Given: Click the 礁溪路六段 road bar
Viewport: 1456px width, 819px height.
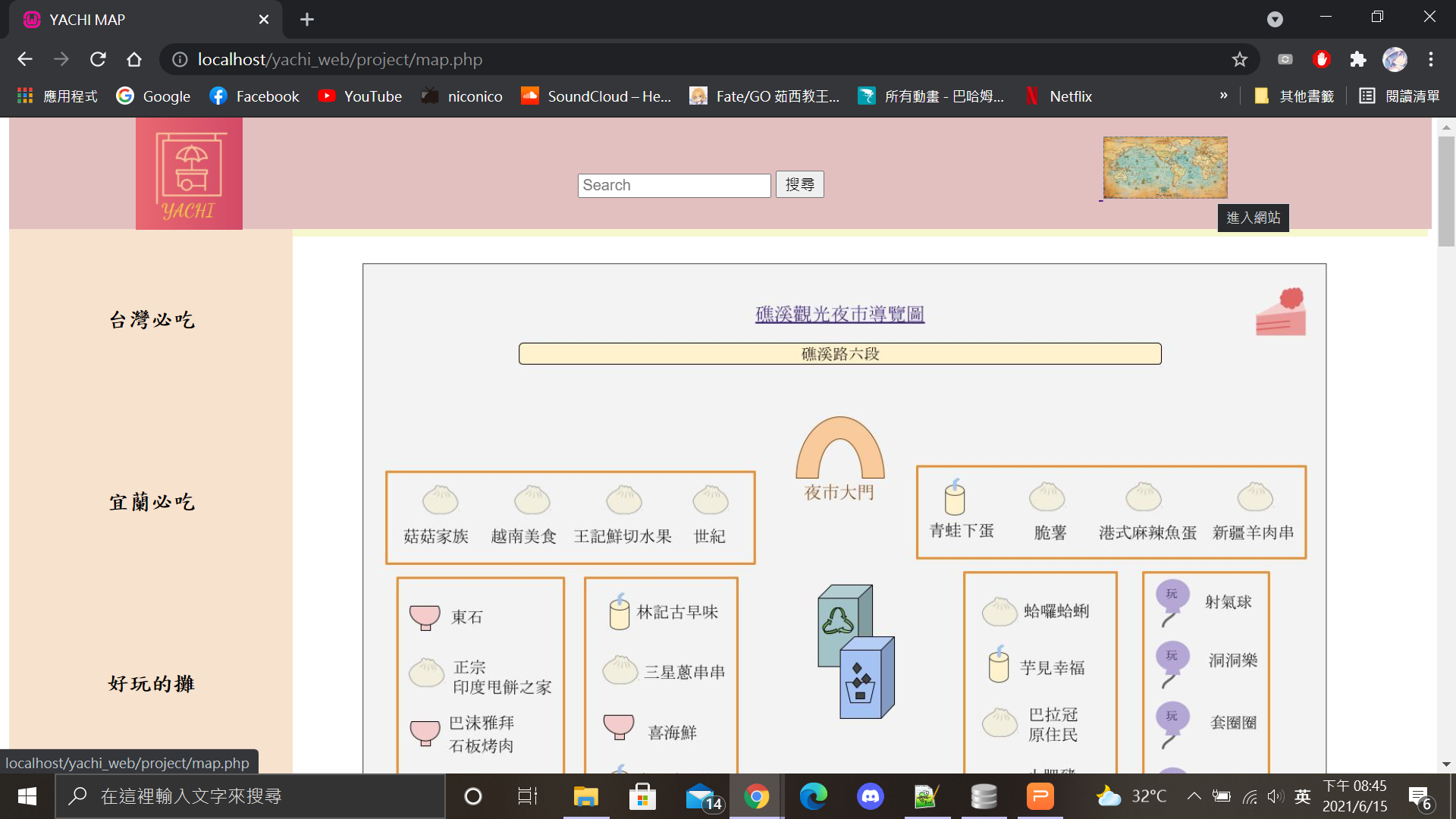Looking at the screenshot, I should click(x=840, y=354).
